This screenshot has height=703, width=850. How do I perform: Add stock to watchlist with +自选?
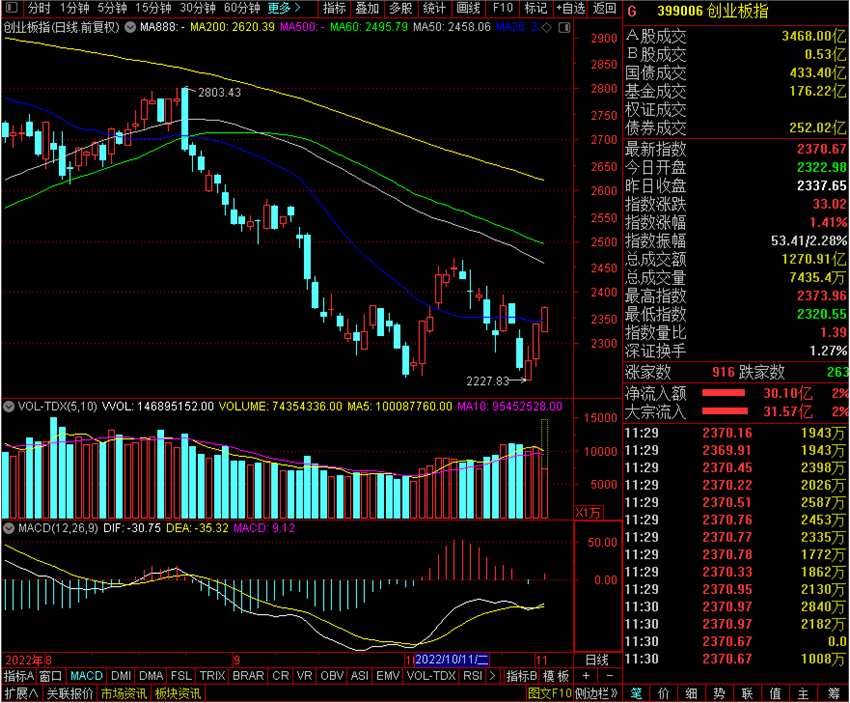tap(570, 8)
